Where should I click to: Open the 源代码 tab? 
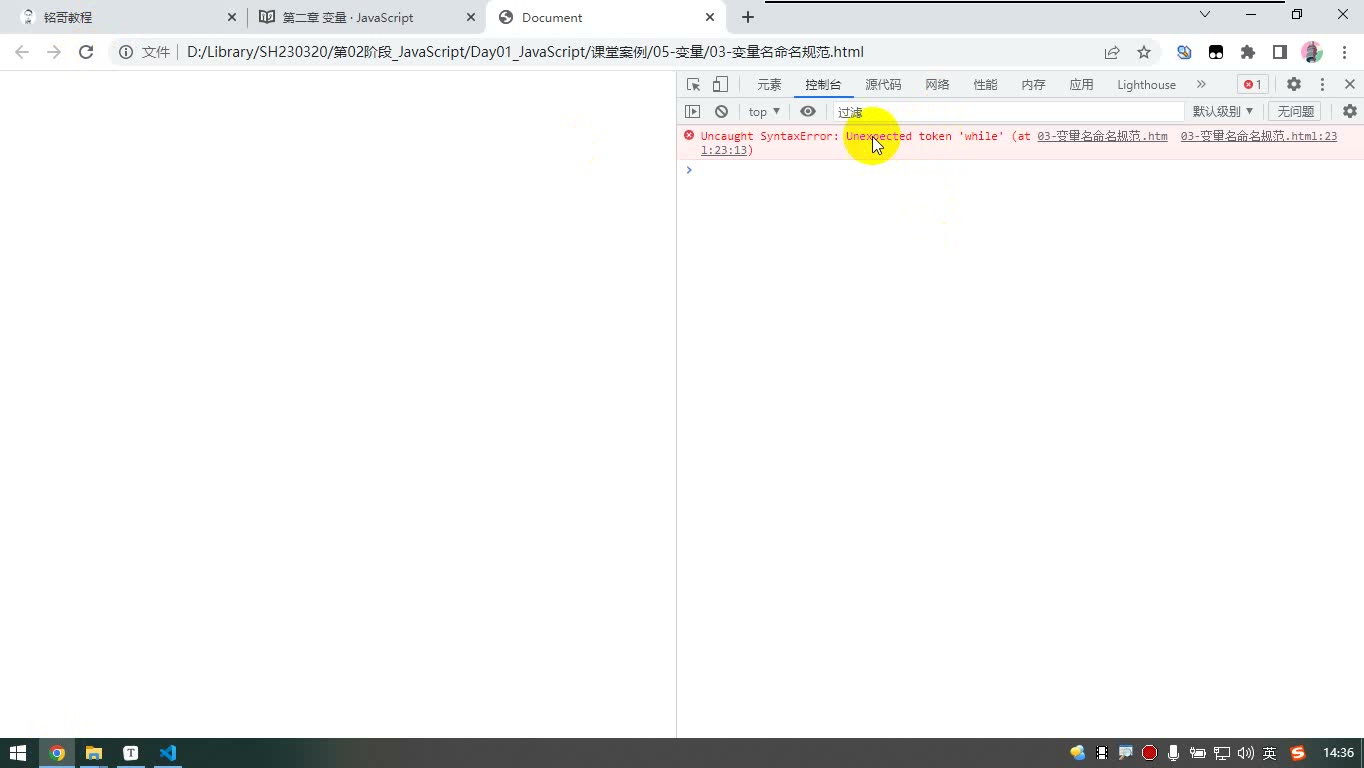click(x=883, y=85)
